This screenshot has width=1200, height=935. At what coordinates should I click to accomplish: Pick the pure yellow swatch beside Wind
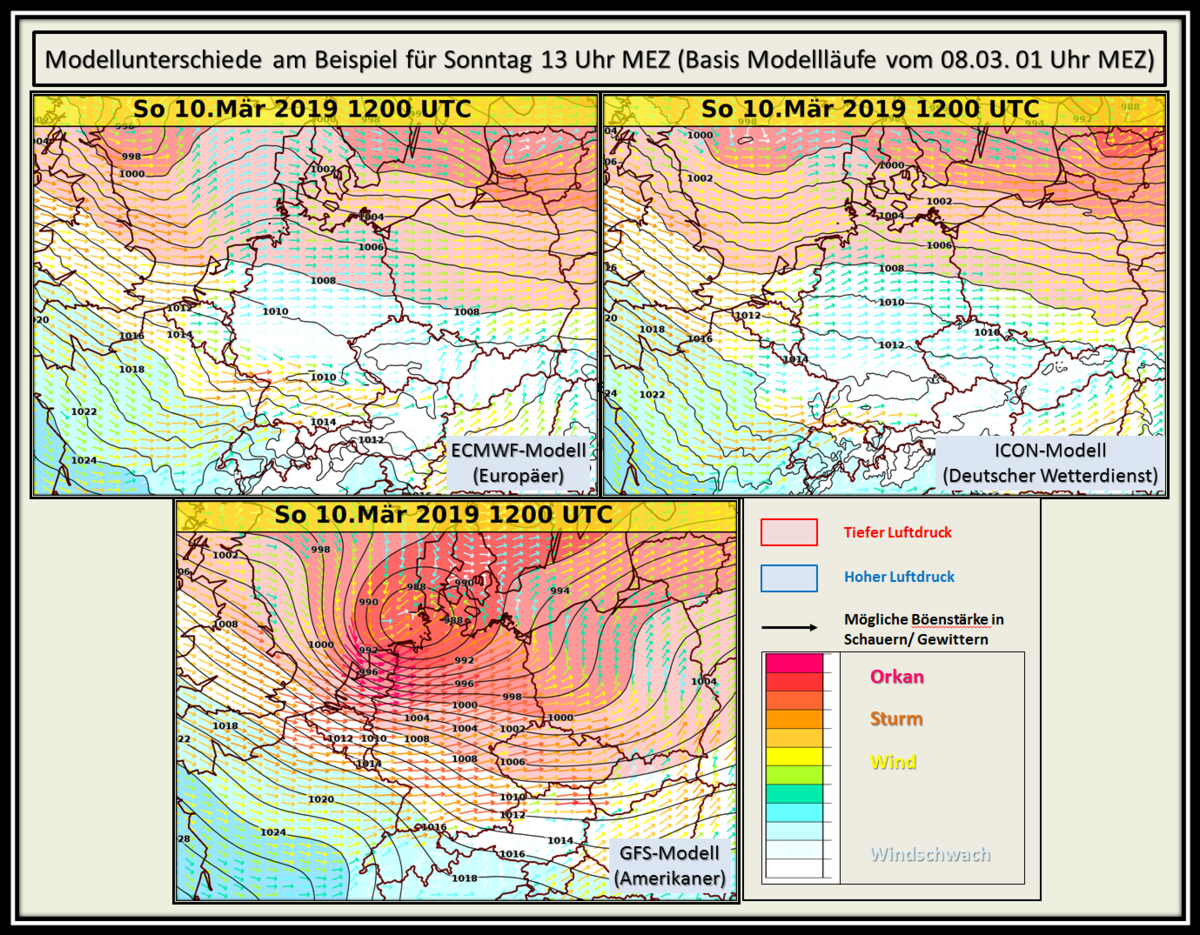pos(793,757)
